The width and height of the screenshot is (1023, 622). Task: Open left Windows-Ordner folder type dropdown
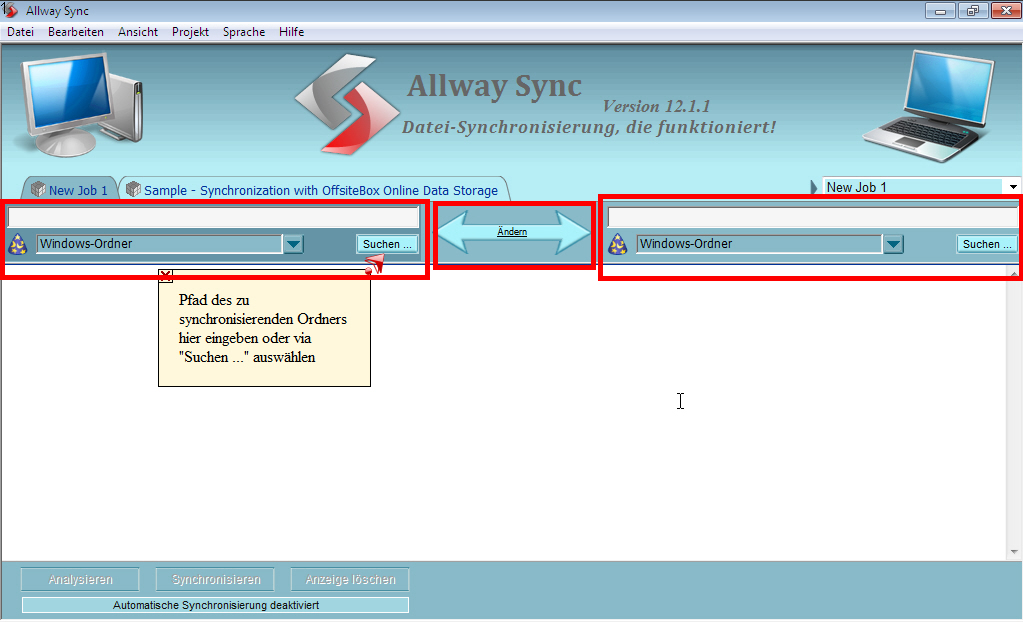[x=294, y=244]
